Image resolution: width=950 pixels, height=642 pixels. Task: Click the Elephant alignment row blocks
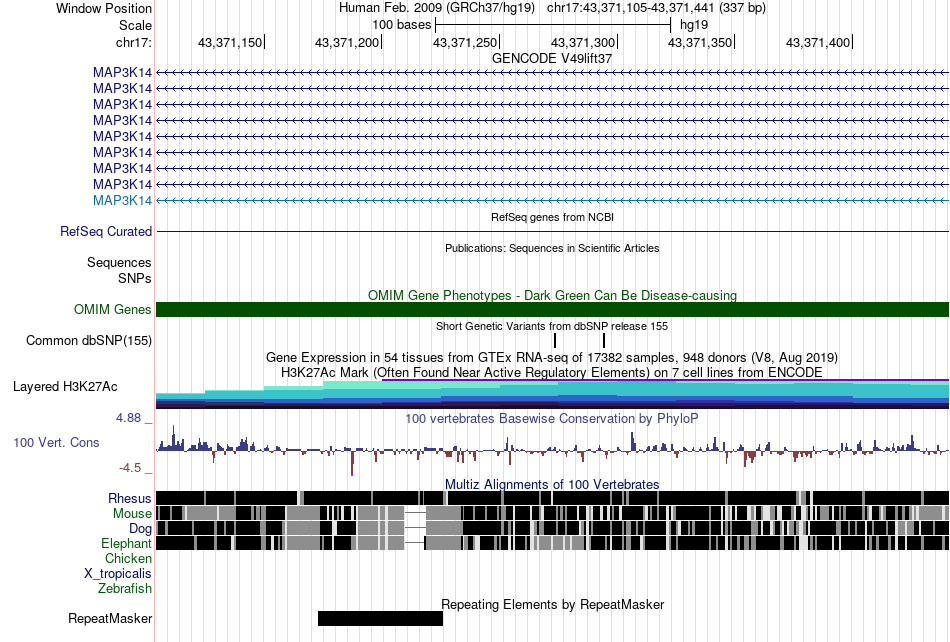pyautogui.click(x=553, y=543)
